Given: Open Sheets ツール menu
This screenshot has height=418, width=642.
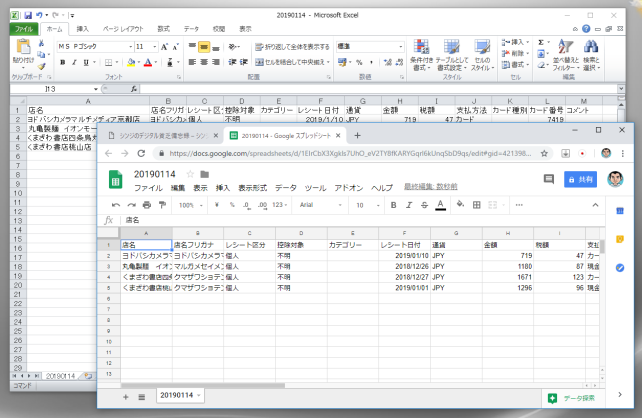Looking at the screenshot, I should coord(315,188).
